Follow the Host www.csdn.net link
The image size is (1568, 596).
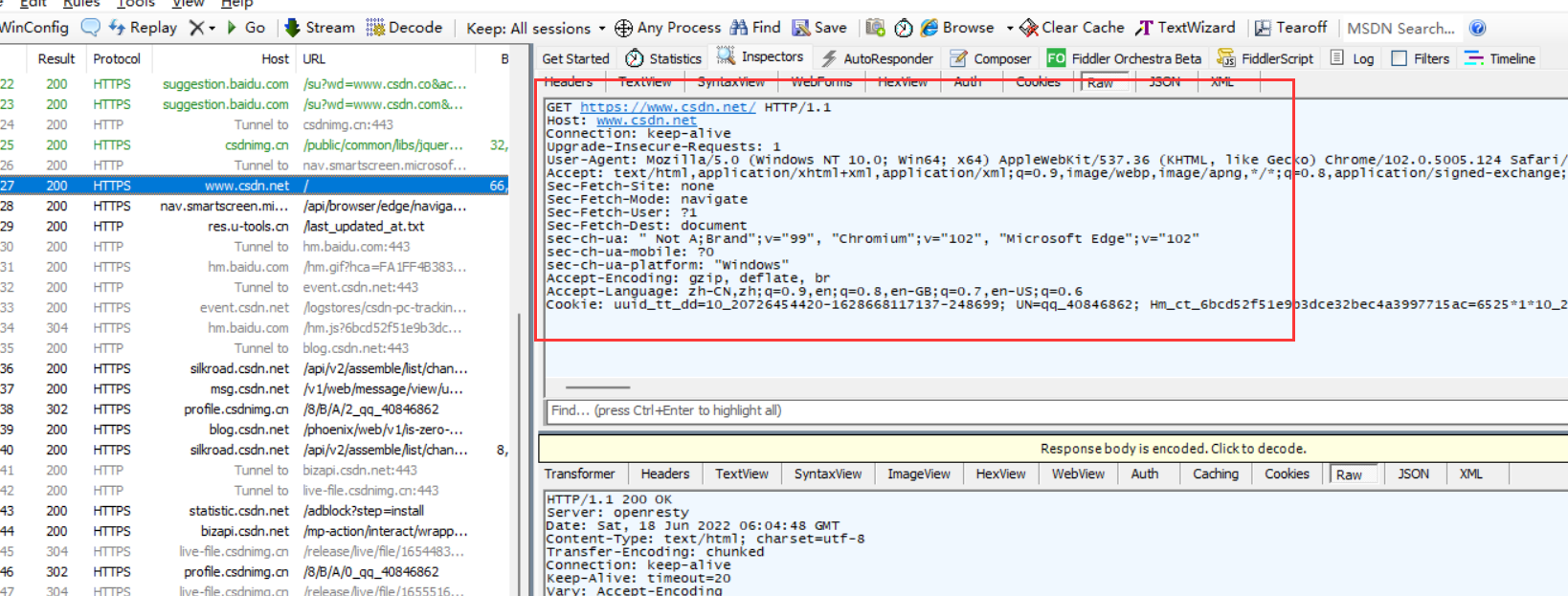click(646, 121)
